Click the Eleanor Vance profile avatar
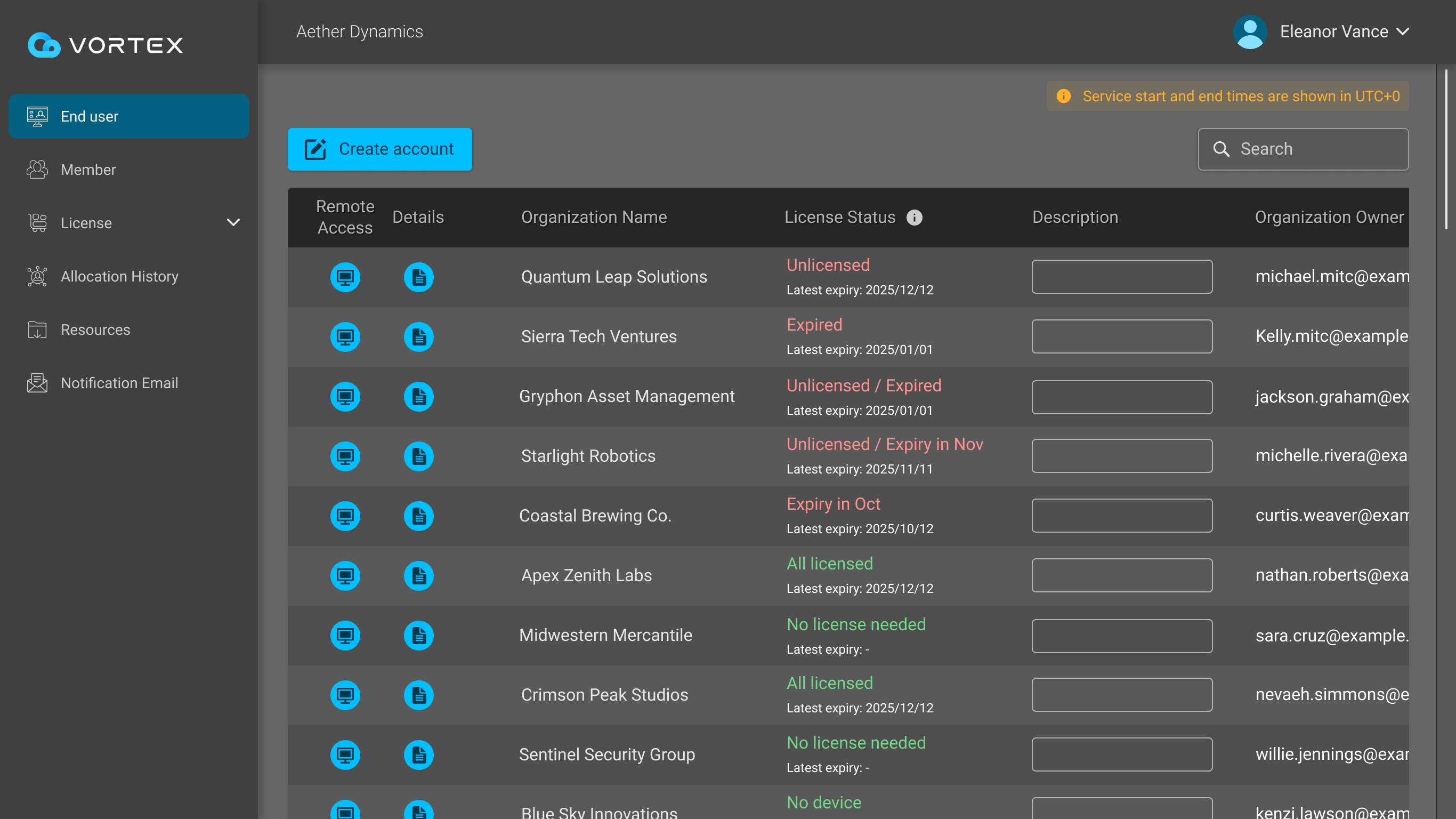1456x819 pixels. (1250, 31)
